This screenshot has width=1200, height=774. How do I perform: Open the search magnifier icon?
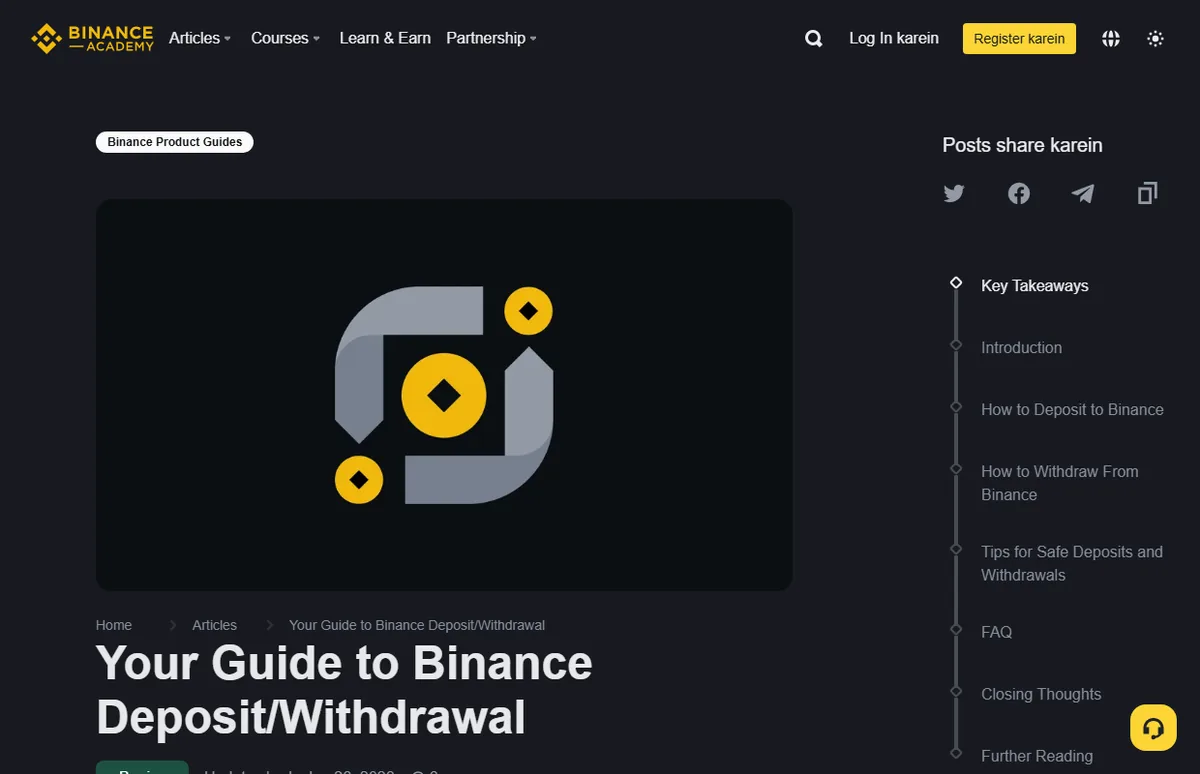click(x=814, y=39)
